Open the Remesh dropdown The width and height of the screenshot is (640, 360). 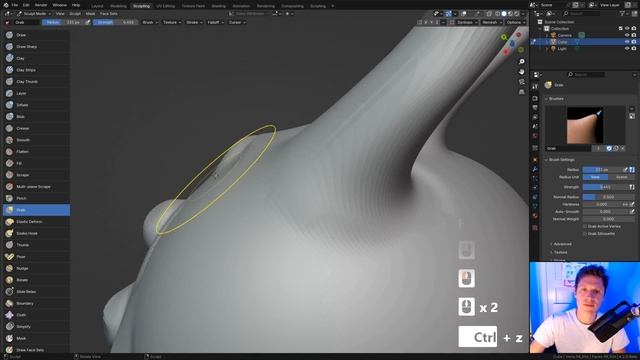click(x=491, y=22)
